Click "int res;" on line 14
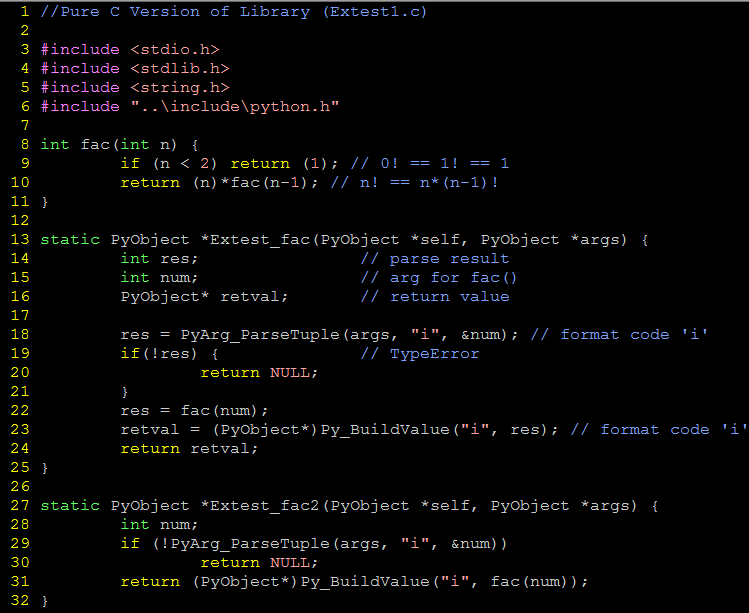Screen dimensions: 749x613 [159, 258]
